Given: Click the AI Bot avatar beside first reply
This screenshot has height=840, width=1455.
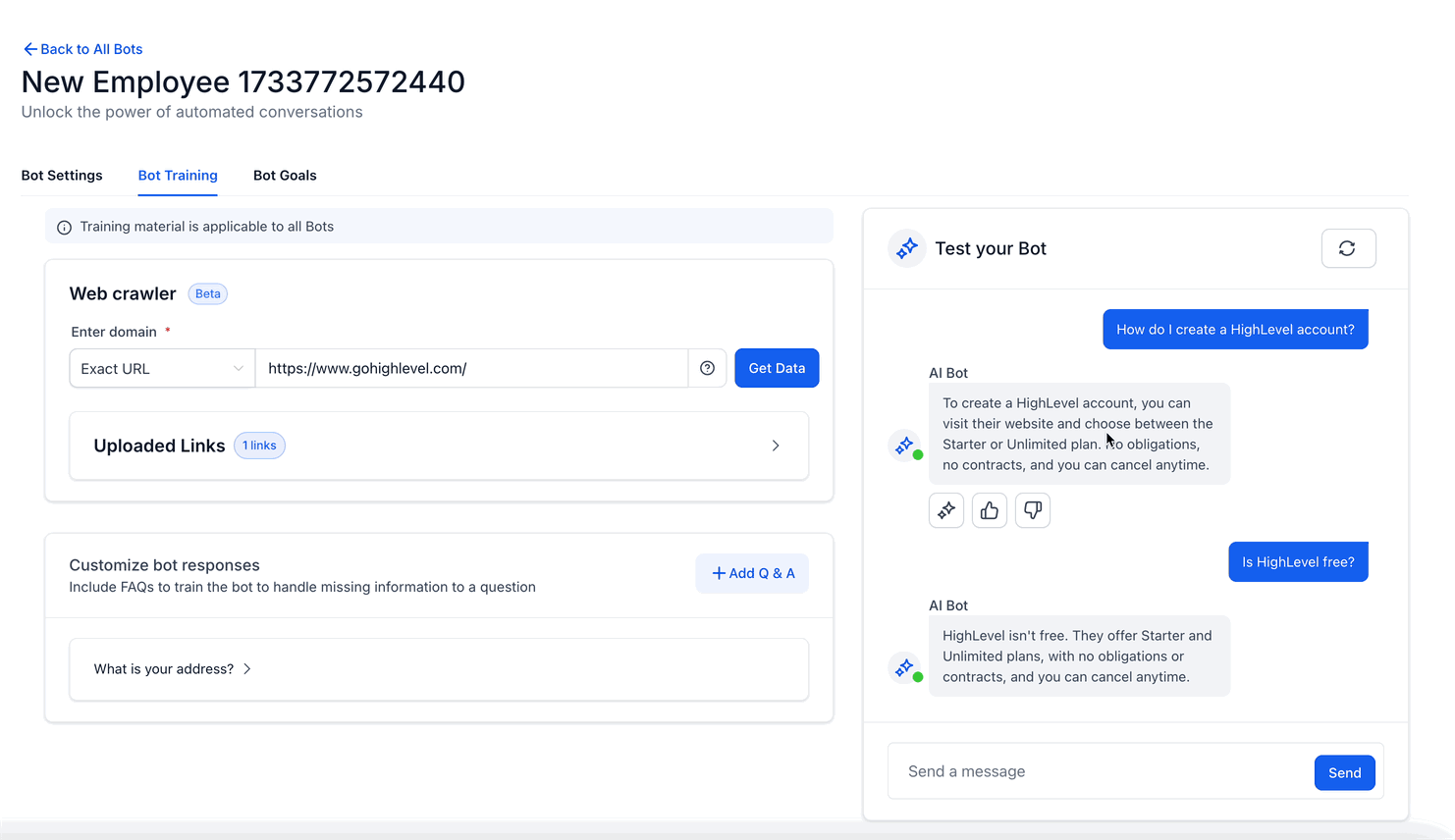Looking at the screenshot, I should coord(905,446).
